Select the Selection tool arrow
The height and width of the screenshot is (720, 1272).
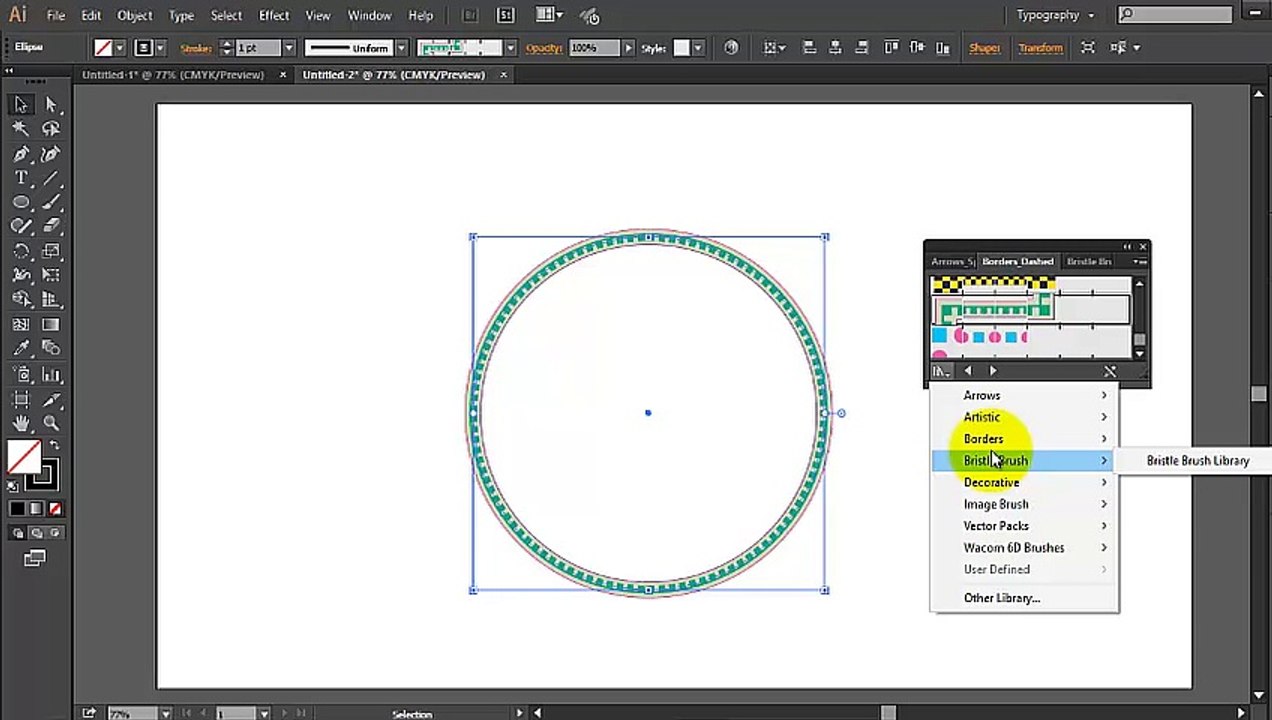click(x=21, y=105)
